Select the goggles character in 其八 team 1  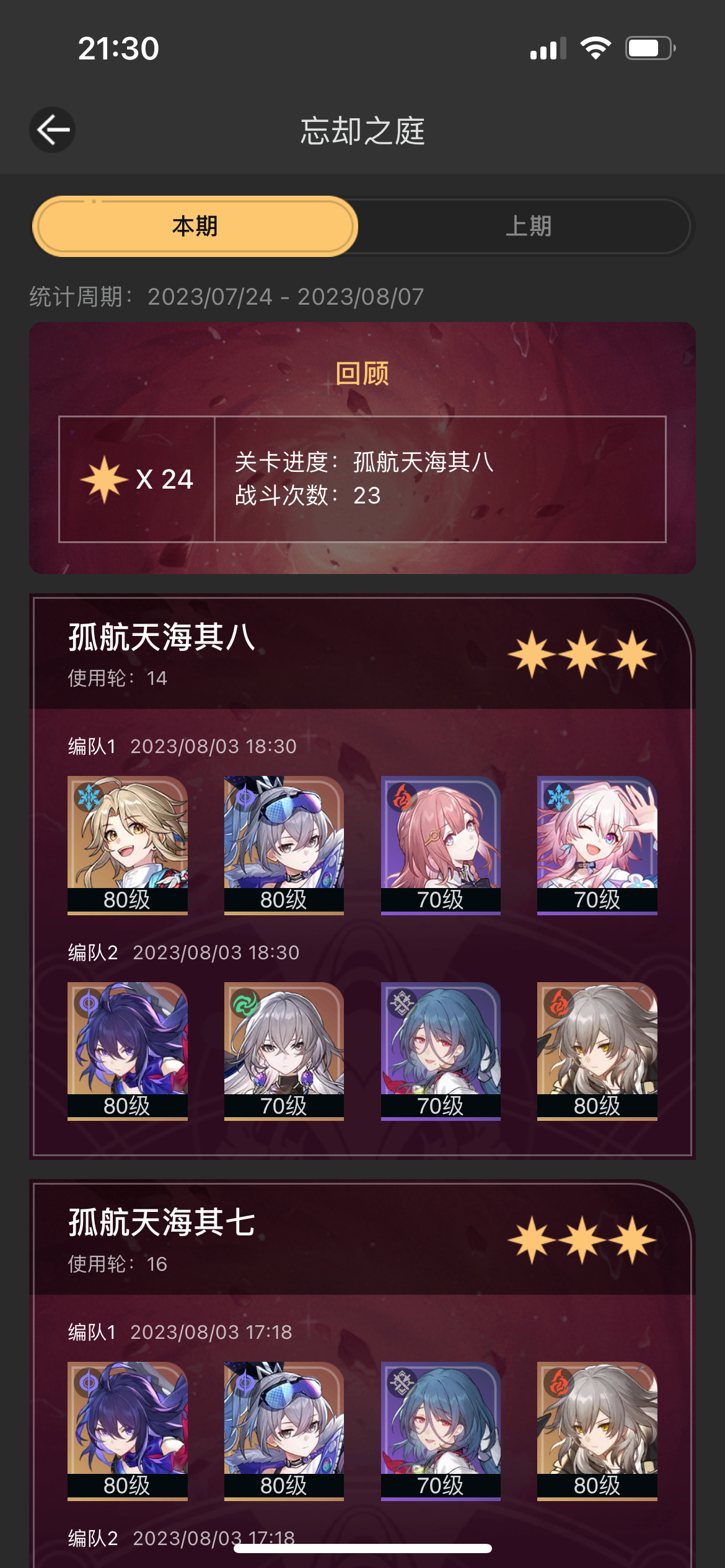pyautogui.click(x=284, y=845)
